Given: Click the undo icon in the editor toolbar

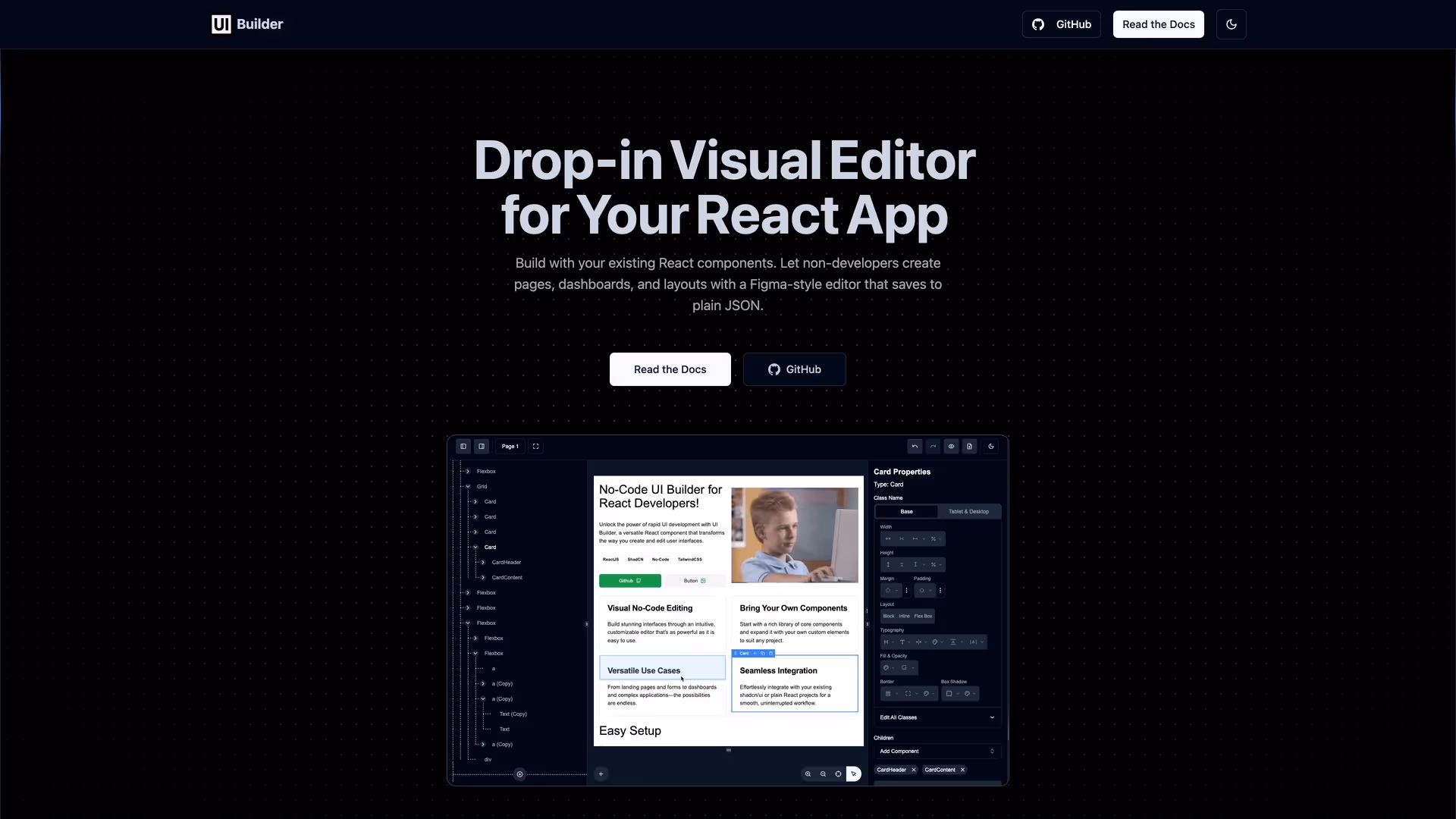Looking at the screenshot, I should pyautogui.click(x=915, y=447).
